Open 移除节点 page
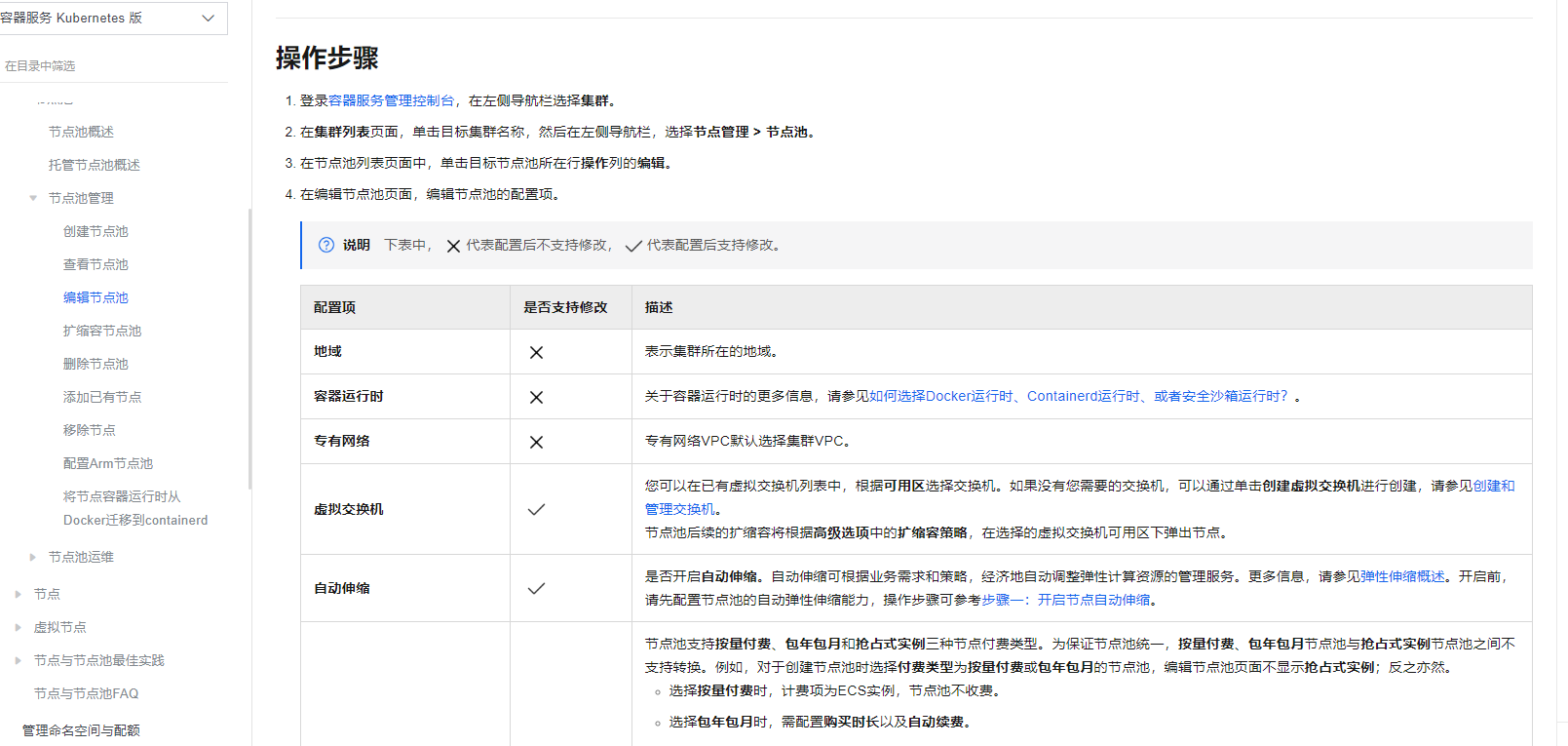This screenshot has height=746, width=1568. 89,430
